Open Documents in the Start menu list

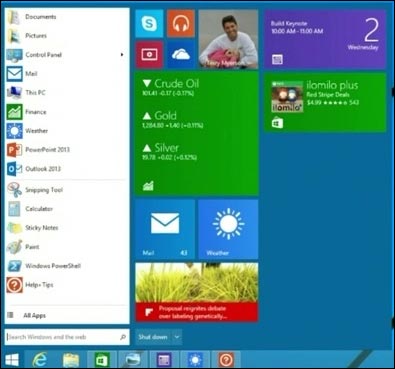pyautogui.click(x=66, y=17)
